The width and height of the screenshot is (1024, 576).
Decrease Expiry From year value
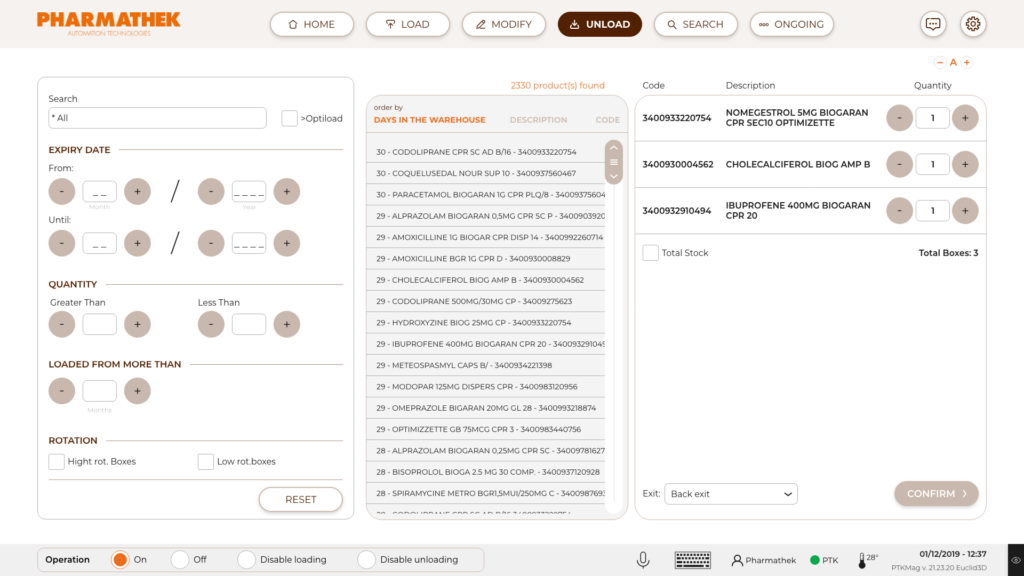211,191
